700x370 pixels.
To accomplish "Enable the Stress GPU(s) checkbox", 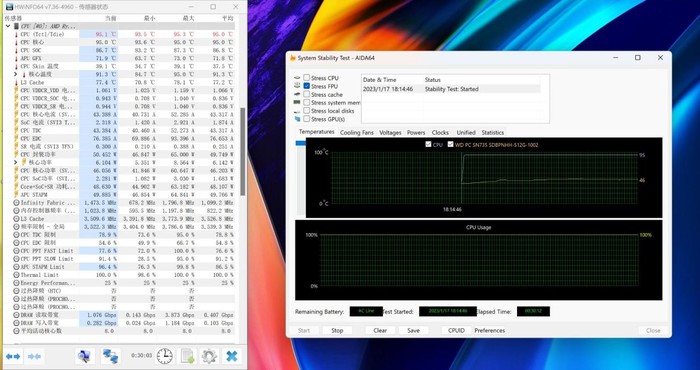I will click(x=307, y=119).
